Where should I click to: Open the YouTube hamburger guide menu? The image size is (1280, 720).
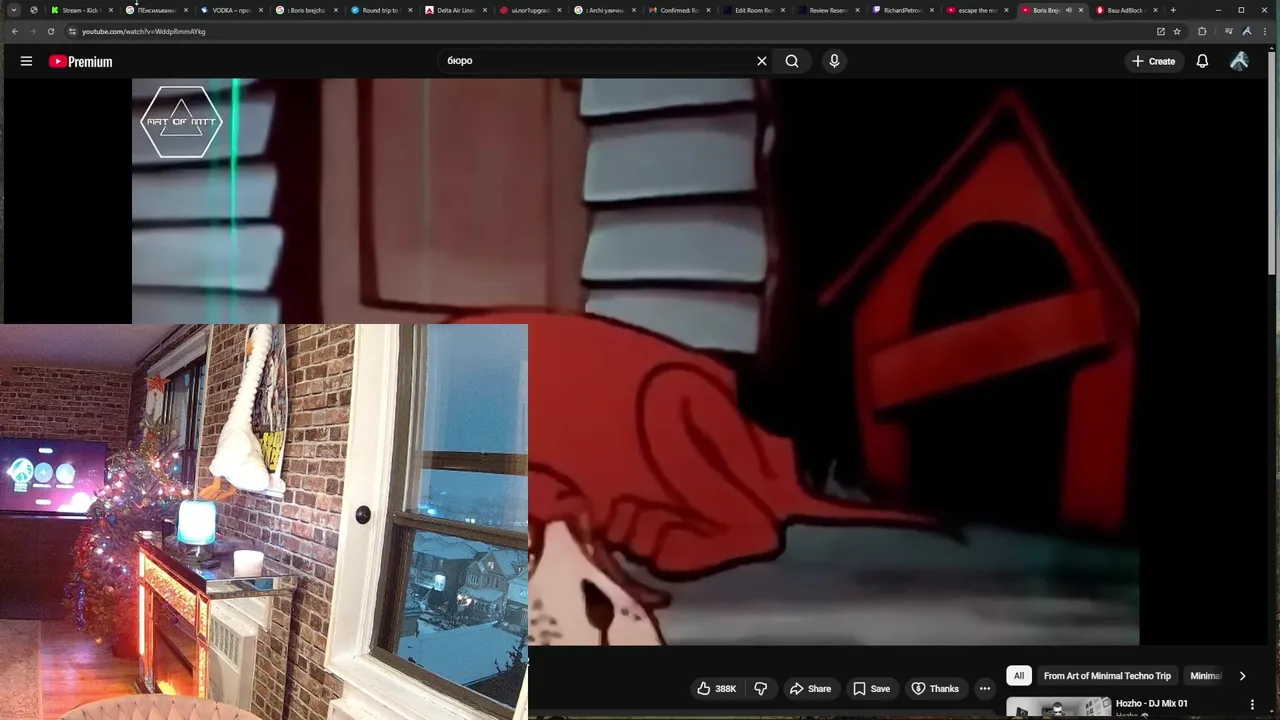tap(26, 61)
